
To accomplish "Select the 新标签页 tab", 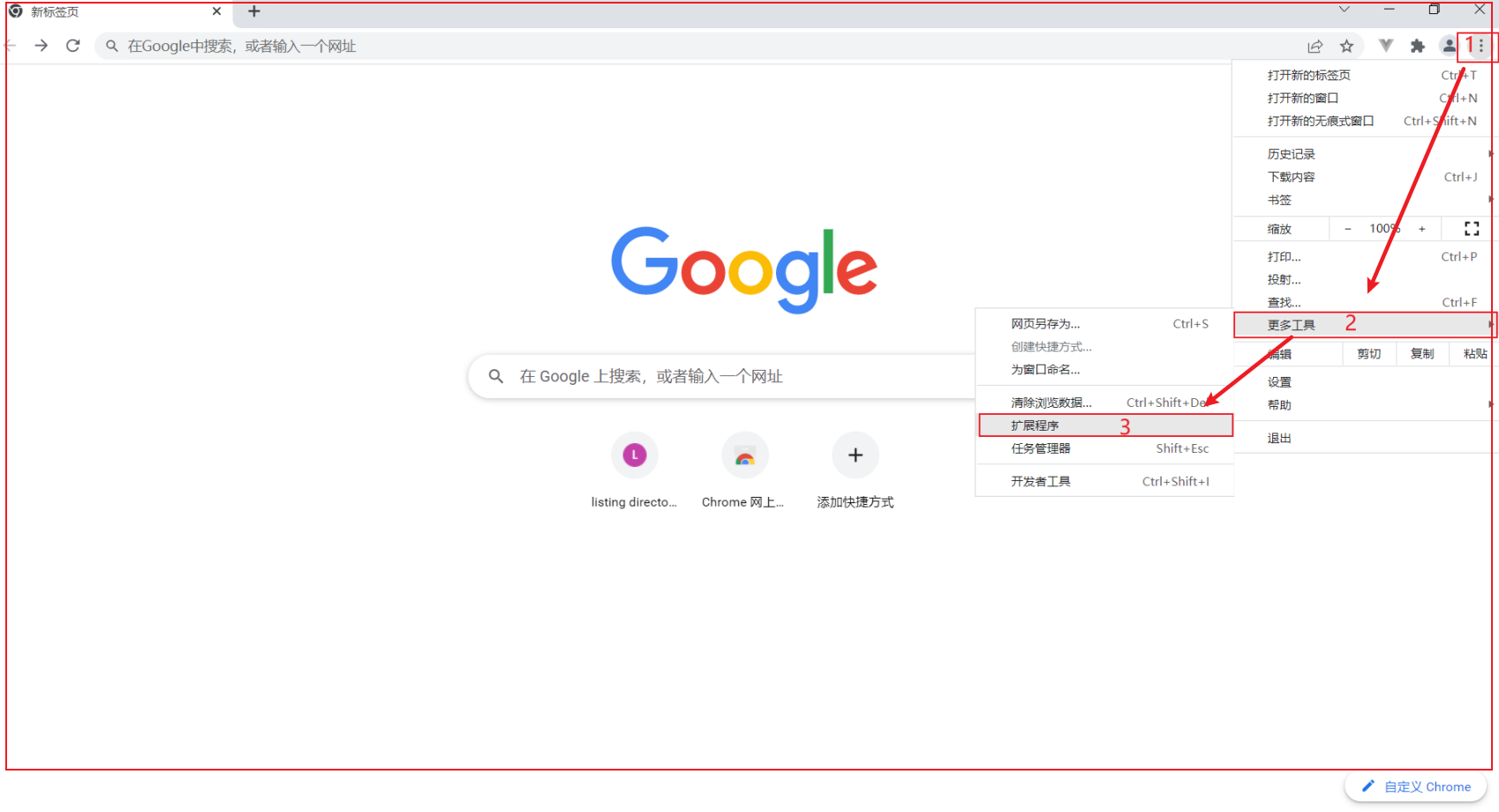I will point(115,12).
